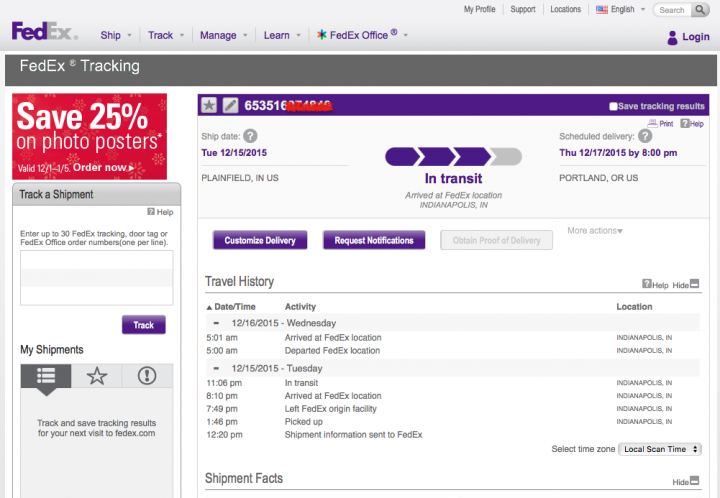Click the Print printer icon
720x498 pixels.
tap(652, 123)
